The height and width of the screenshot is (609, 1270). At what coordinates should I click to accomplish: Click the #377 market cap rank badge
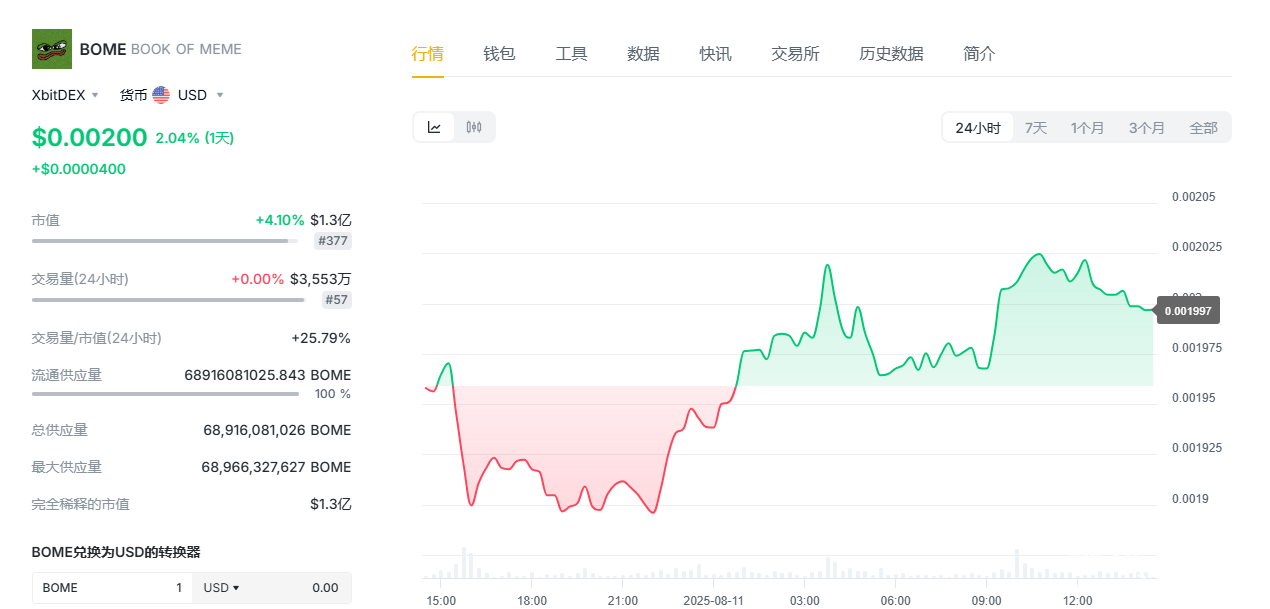pos(333,241)
